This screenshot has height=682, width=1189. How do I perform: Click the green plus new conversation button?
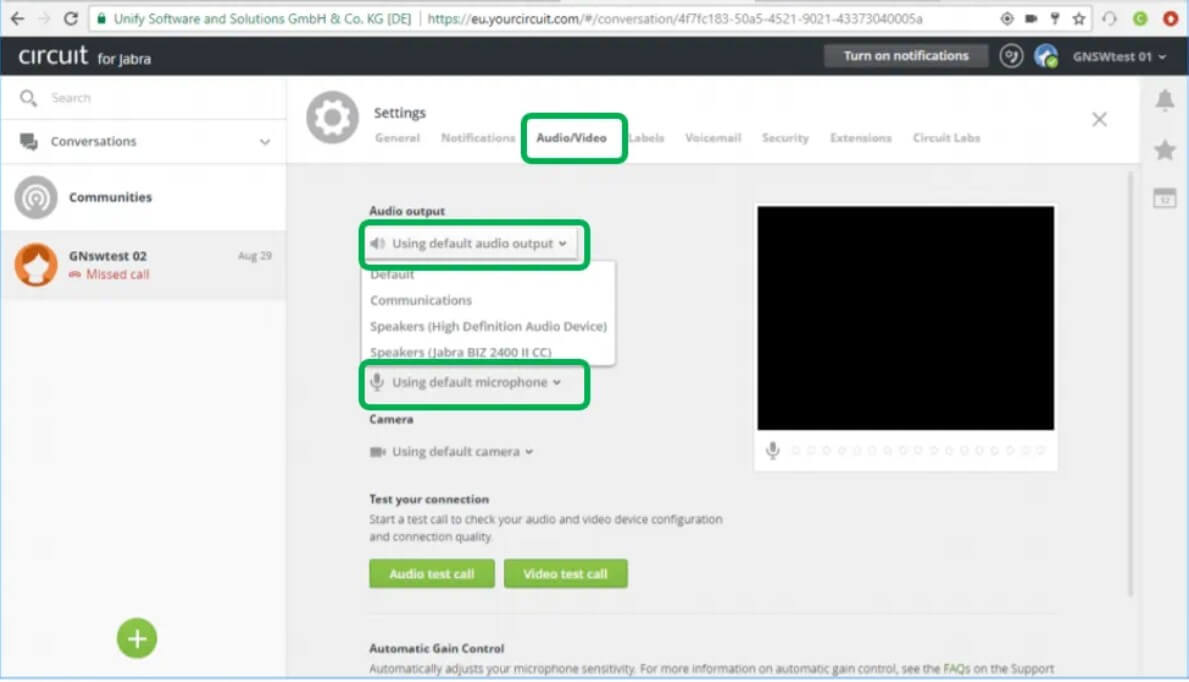click(137, 638)
